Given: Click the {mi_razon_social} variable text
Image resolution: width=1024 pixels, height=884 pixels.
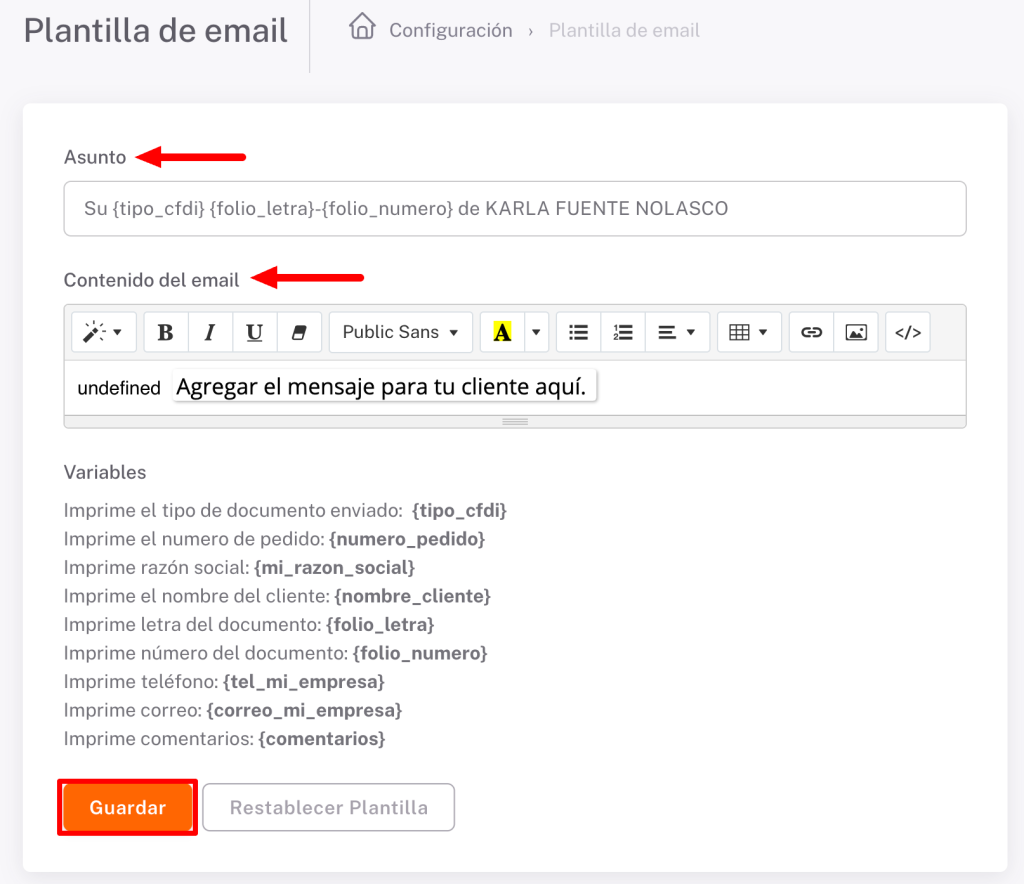Looking at the screenshot, I should coord(334,567).
